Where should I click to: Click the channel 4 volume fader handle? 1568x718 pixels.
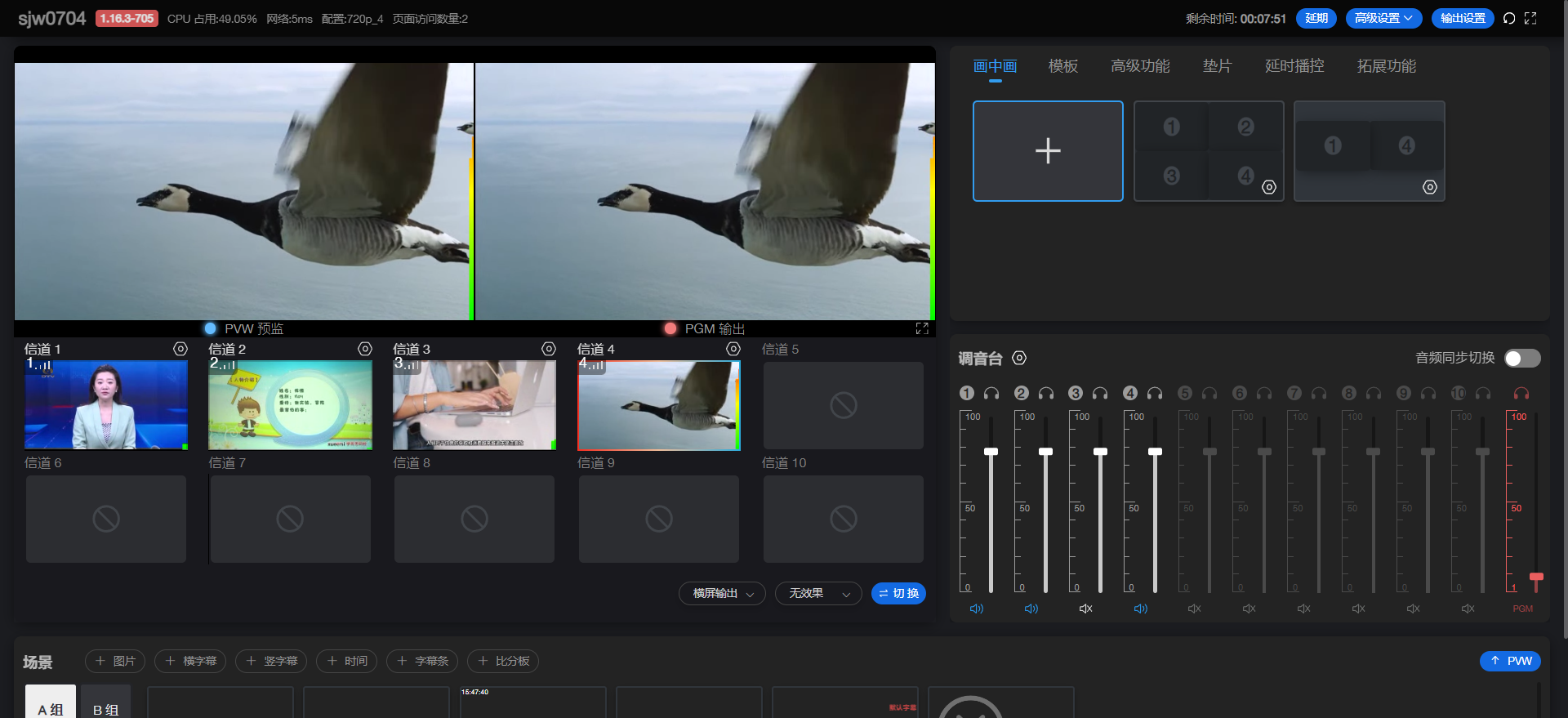(1155, 452)
